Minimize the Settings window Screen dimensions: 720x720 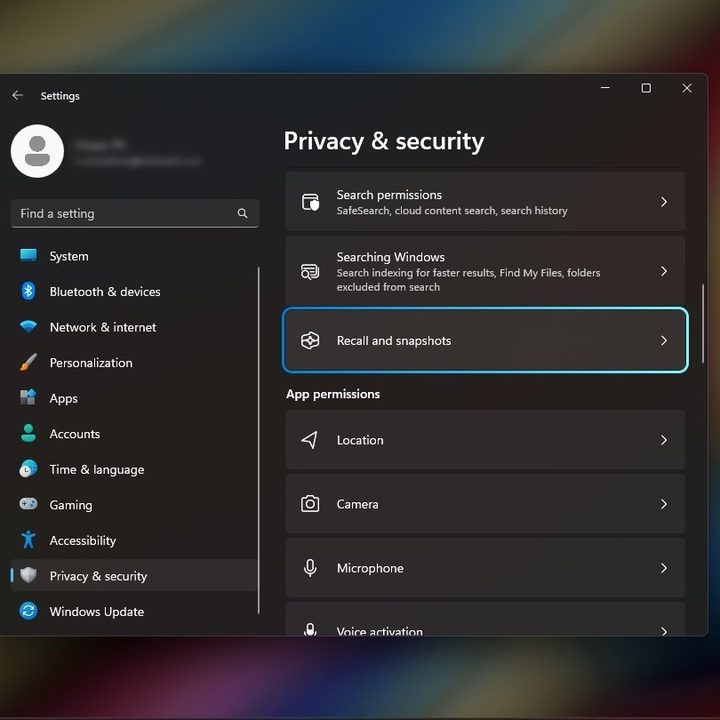[606, 88]
